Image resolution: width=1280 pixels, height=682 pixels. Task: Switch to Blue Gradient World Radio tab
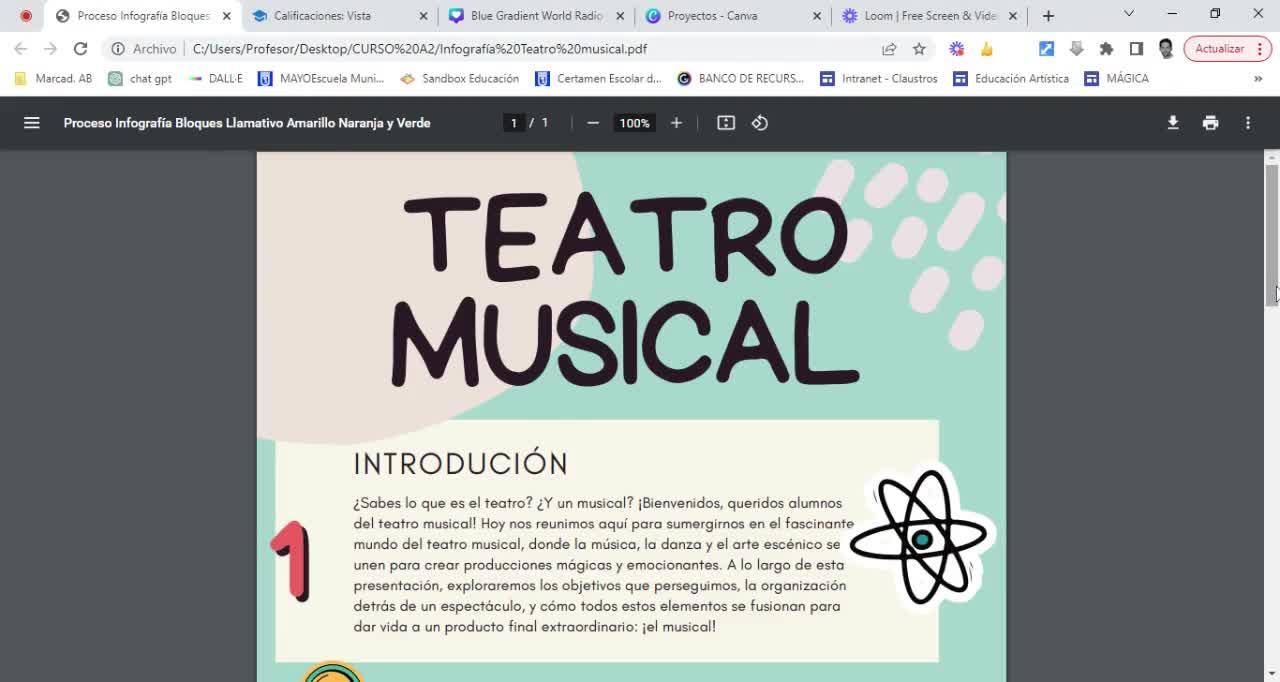coord(535,16)
